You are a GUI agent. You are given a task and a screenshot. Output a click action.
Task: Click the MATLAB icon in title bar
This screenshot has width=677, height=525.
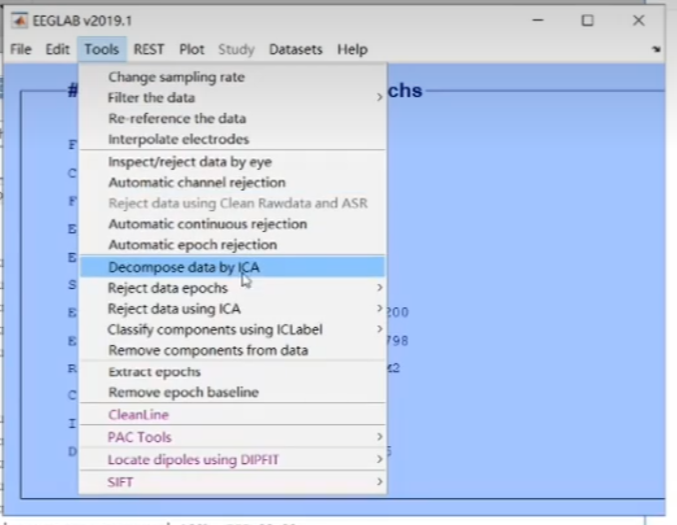tap(17, 20)
